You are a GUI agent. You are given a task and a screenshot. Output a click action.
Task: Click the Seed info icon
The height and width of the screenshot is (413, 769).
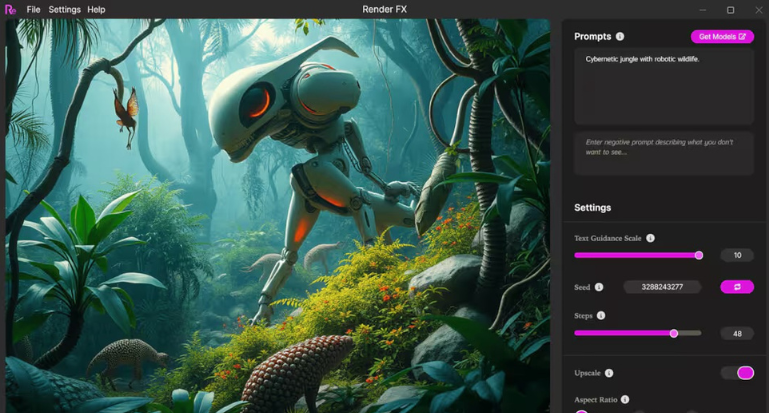pos(599,287)
